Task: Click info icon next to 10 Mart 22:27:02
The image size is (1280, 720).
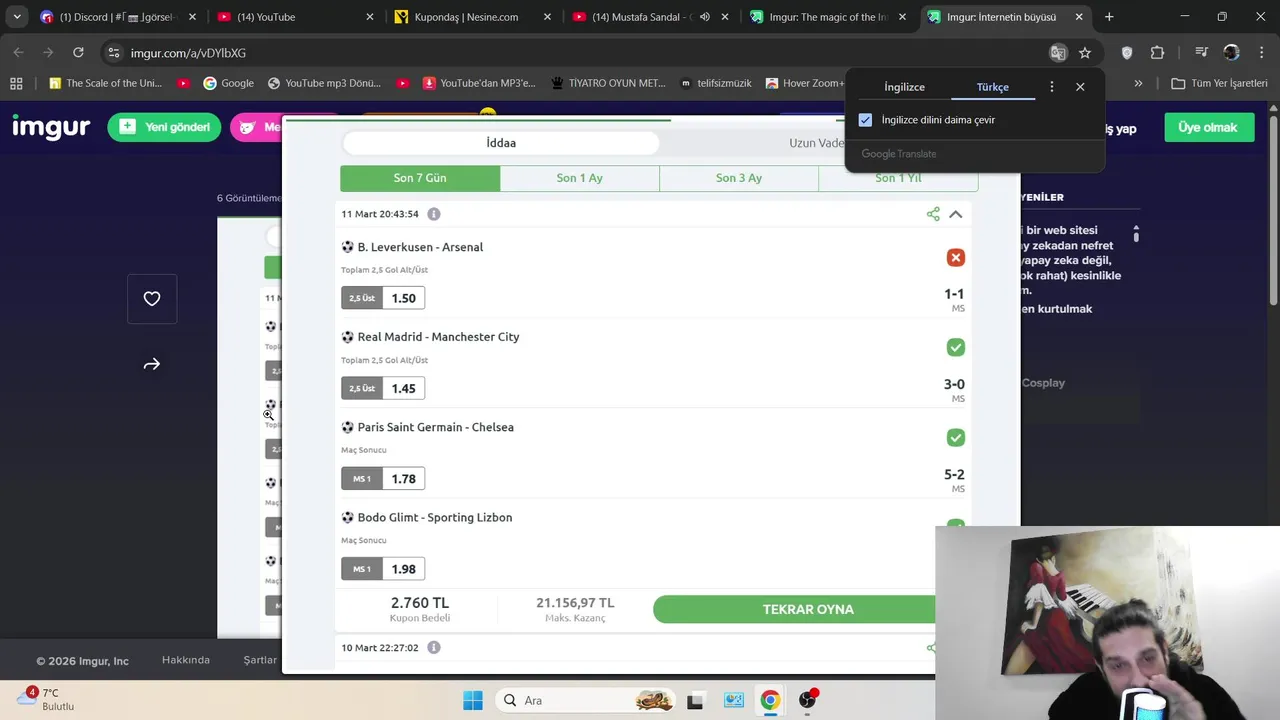Action: click(434, 648)
